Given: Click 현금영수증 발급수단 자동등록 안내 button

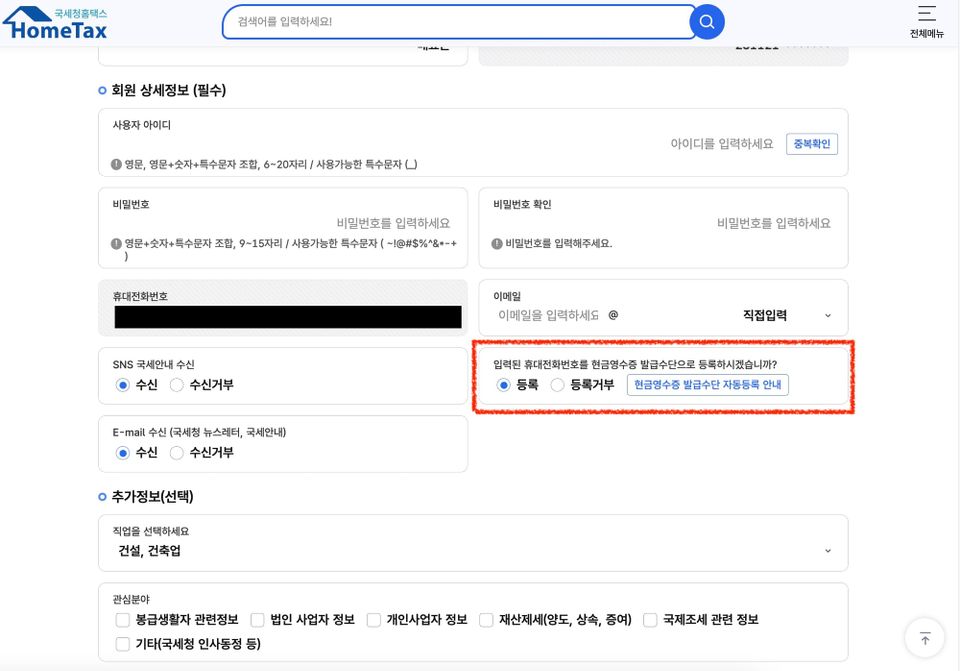Looking at the screenshot, I should [x=708, y=385].
